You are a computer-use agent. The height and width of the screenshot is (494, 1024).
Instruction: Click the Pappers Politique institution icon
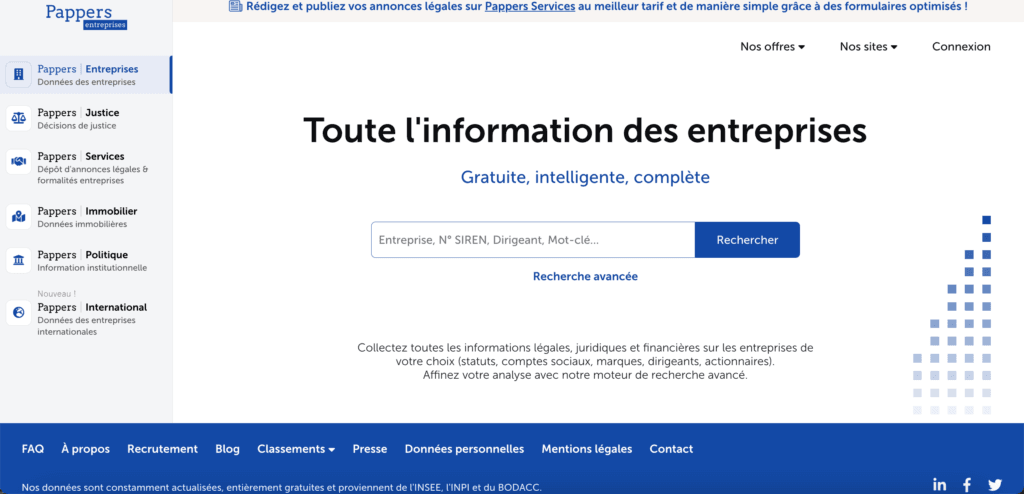19,261
